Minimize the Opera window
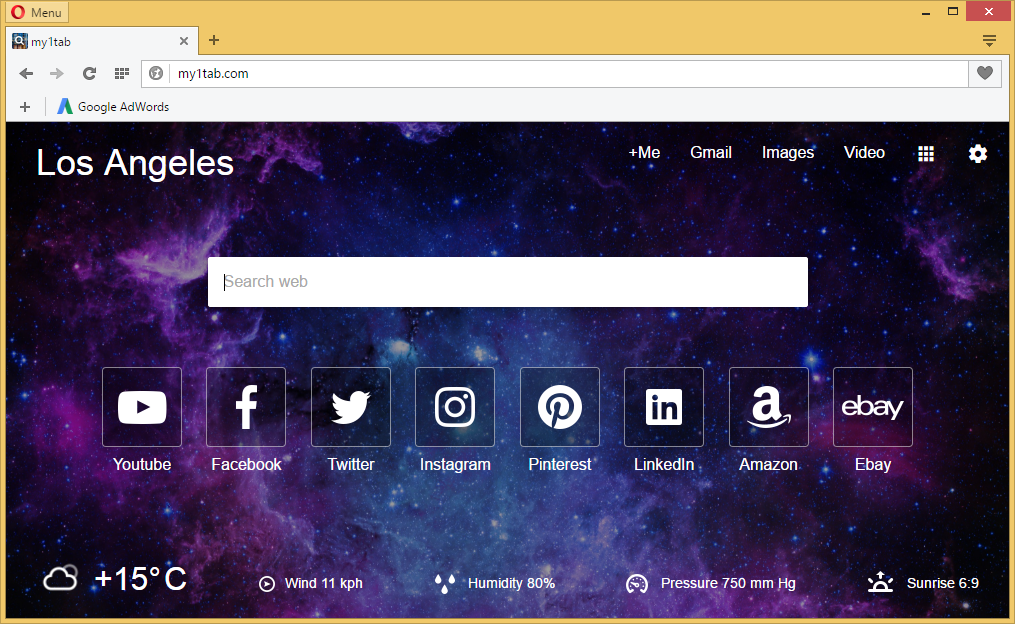 (x=926, y=12)
